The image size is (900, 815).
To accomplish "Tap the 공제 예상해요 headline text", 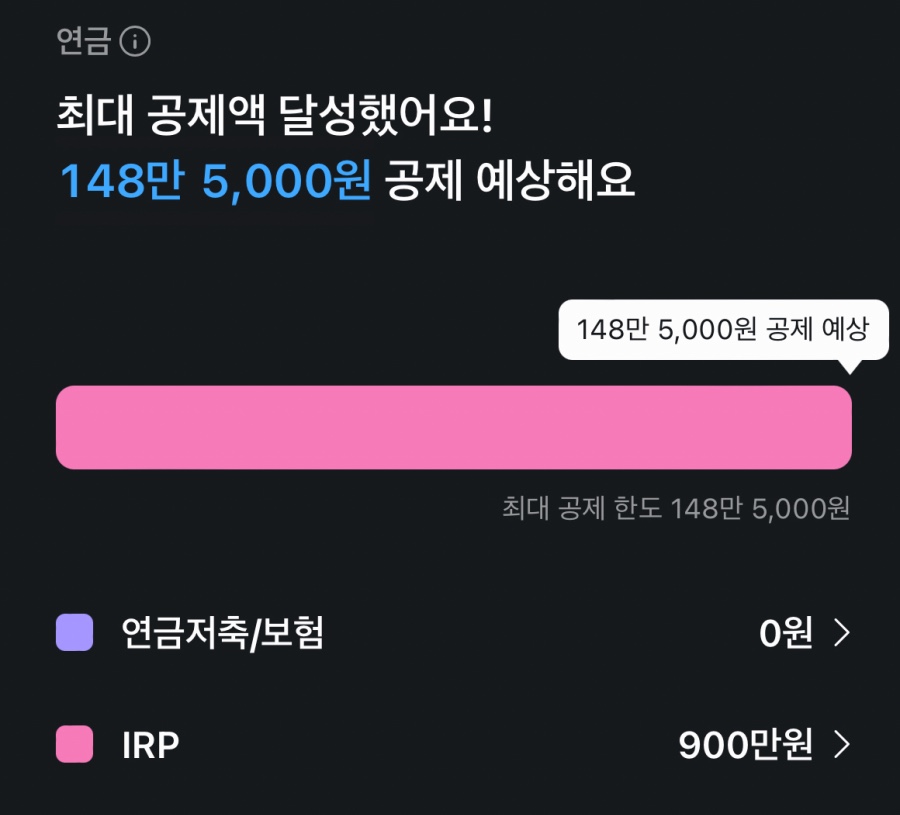I will tap(510, 182).
